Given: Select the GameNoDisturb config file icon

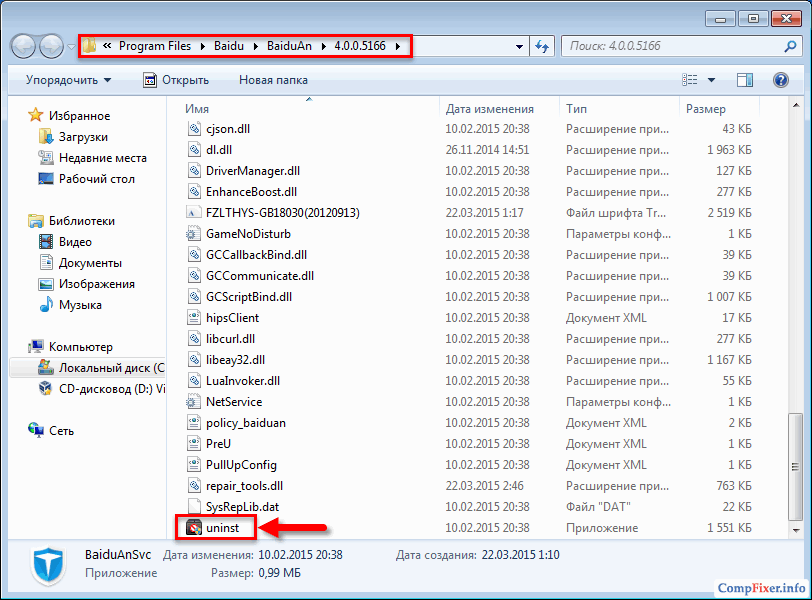Looking at the screenshot, I should tap(194, 234).
